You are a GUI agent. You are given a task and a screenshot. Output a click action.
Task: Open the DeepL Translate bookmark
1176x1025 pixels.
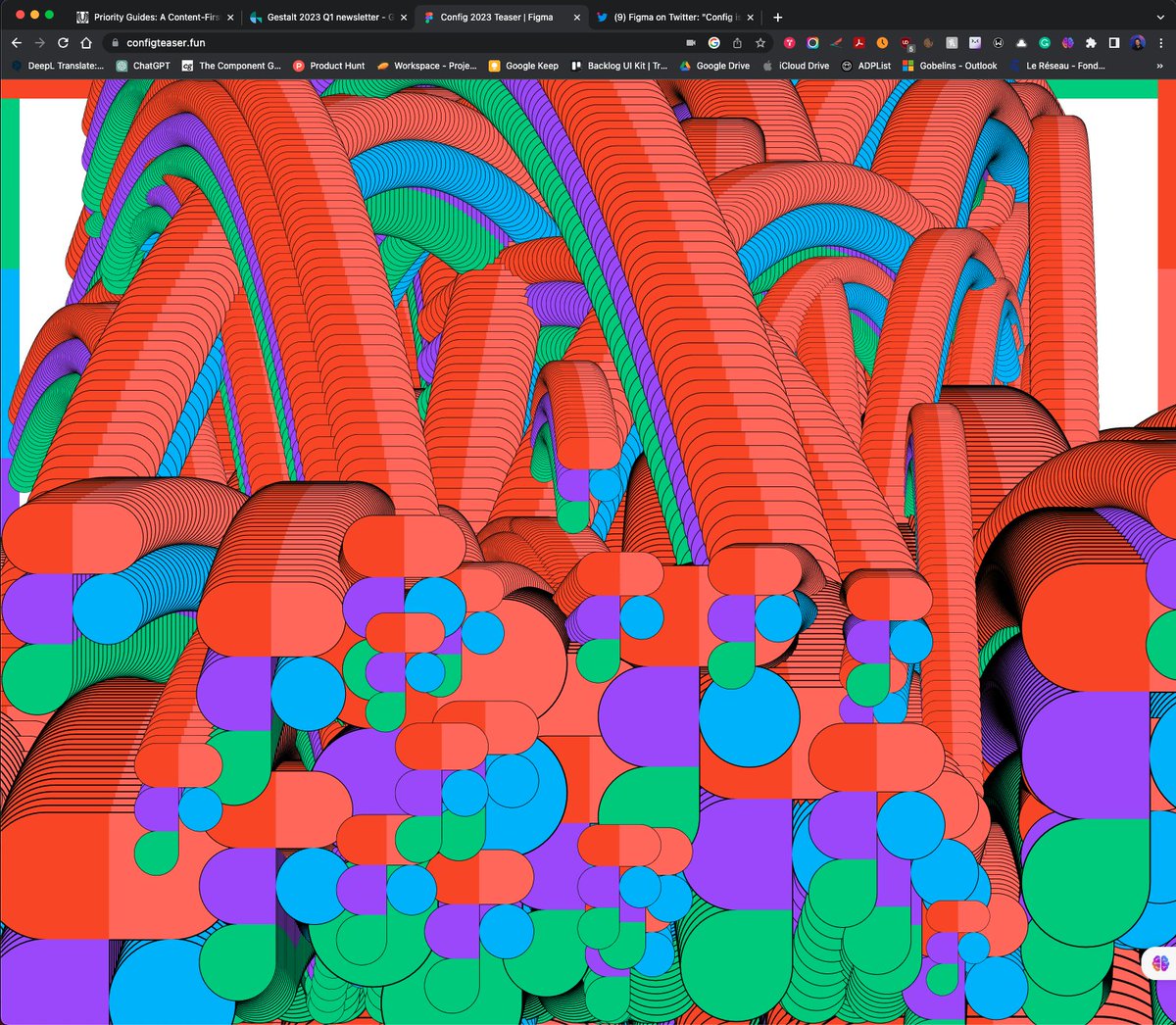[58, 66]
